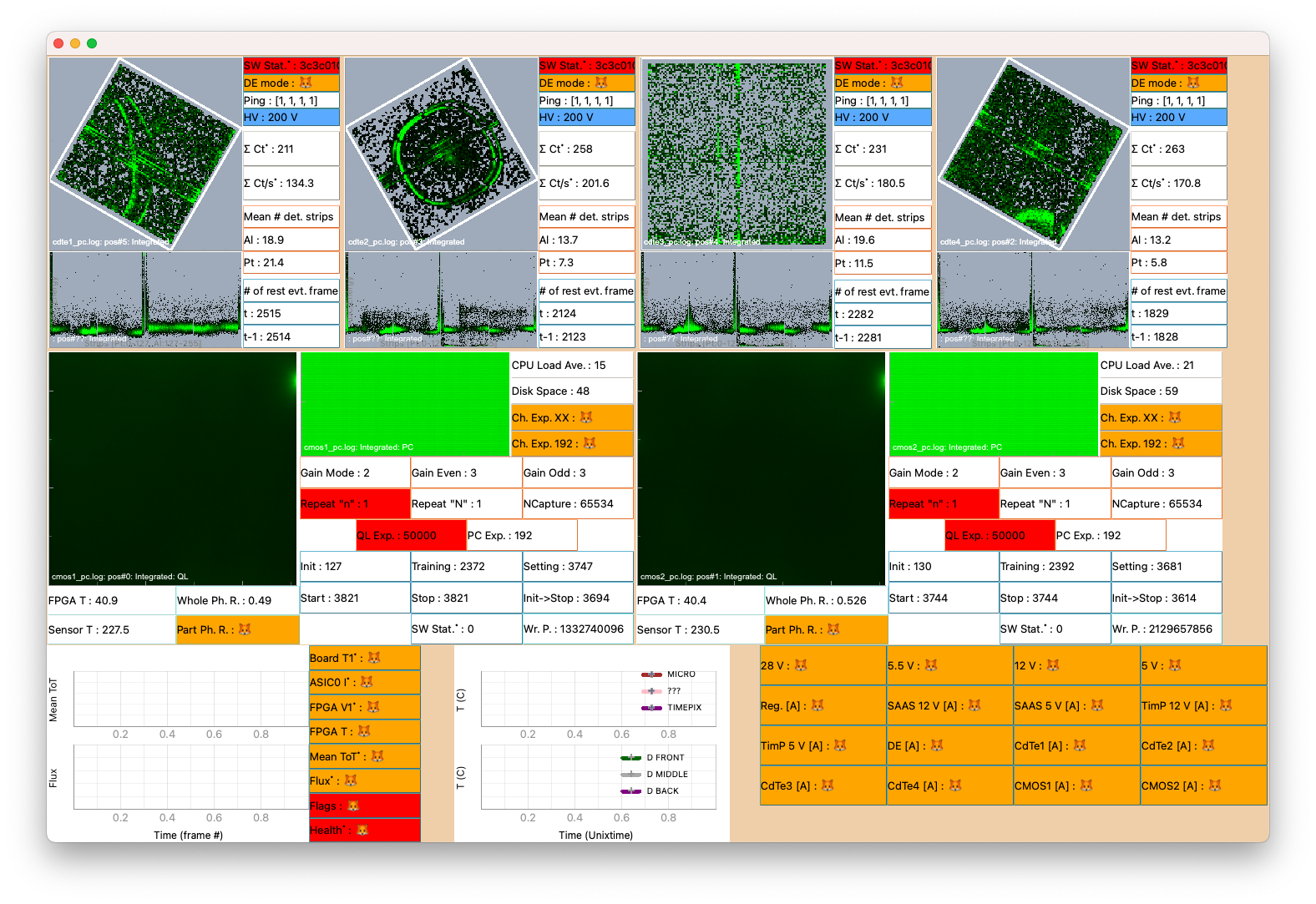Image resolution: width=1316 pixels, height=904 pixels.
Task: Click the fox icon beside SAAS 12 V [A]
Action: pos(974,705)
